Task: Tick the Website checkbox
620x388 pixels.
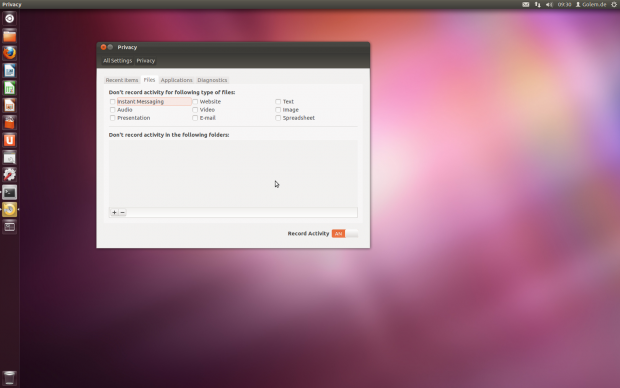Action: pos(195,102)
